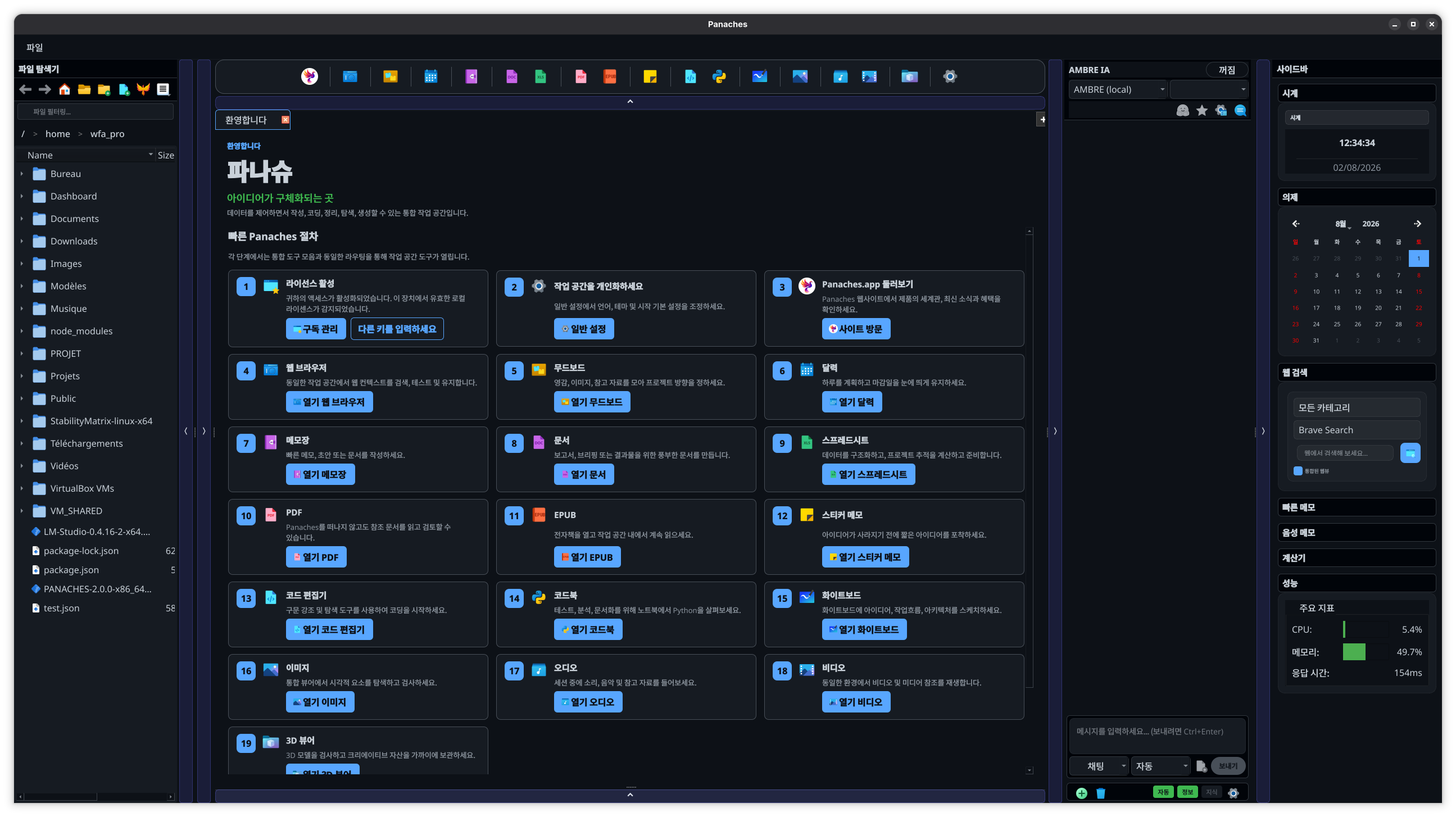Click the green 메모리 usage bar
Image resolution: width=1456 pixels, height=817 pixels.
coord(1366,652)
